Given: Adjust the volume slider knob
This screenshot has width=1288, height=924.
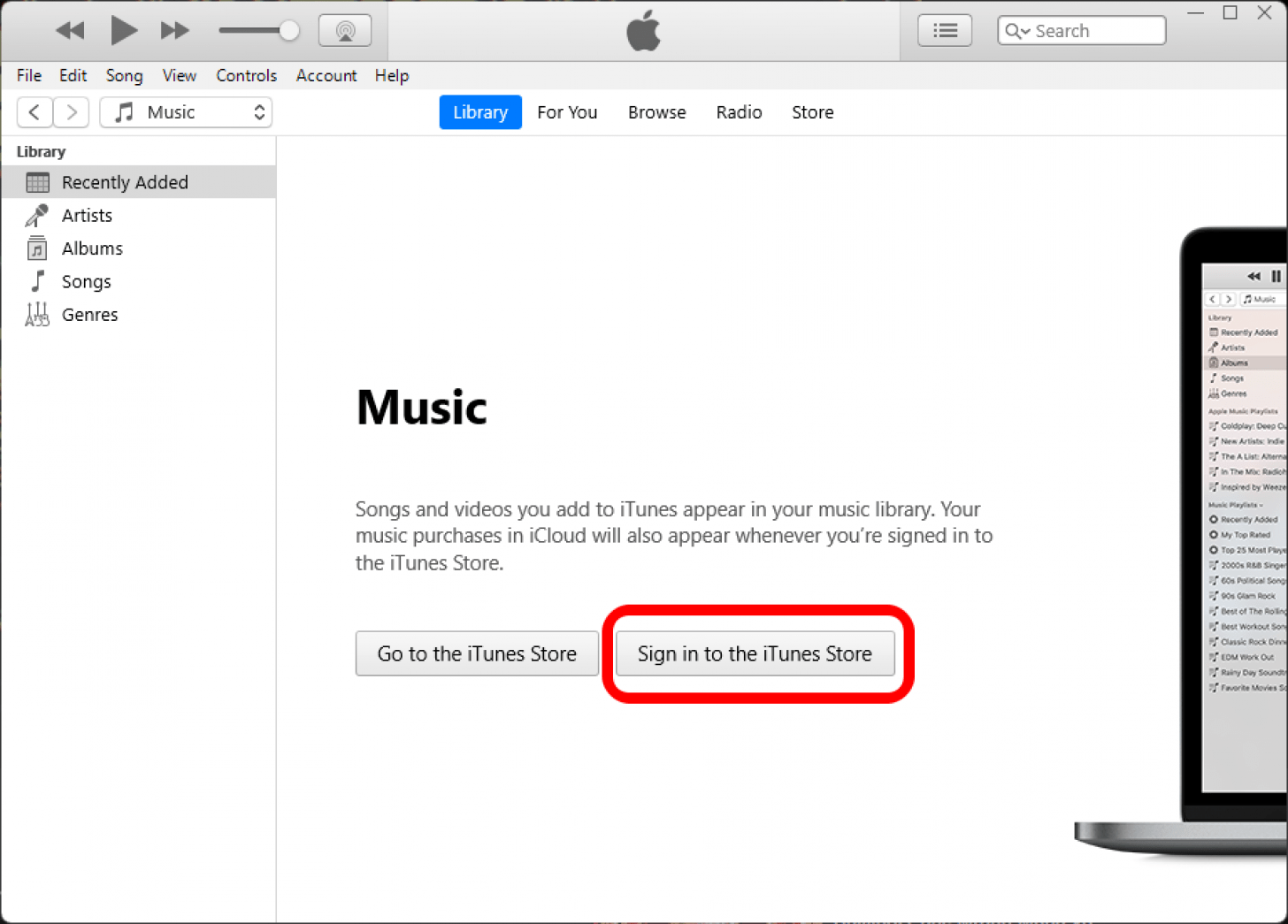Looking at the screenshot, I should pyautogui.click(x=288, y=31).
